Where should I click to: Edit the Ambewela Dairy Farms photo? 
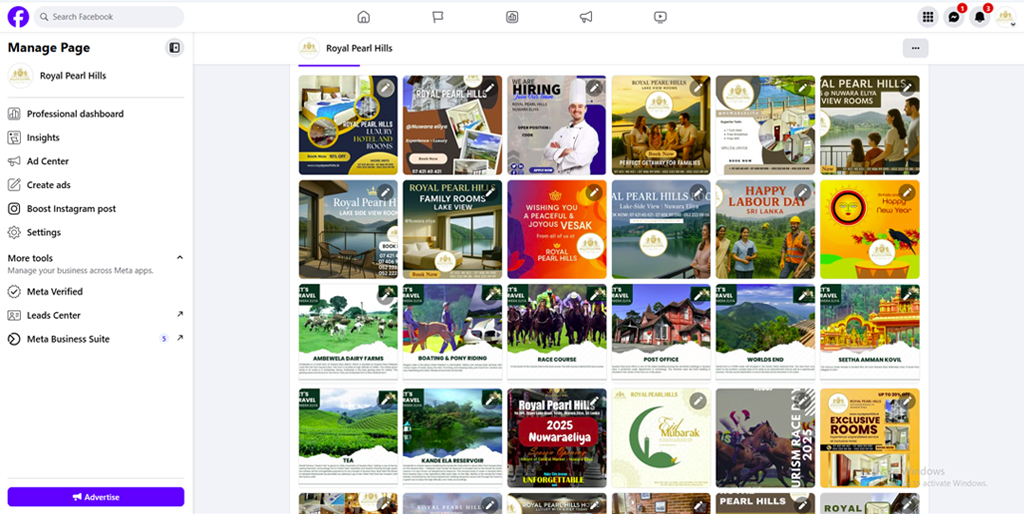pyautogui.click(x=385, y=297)
